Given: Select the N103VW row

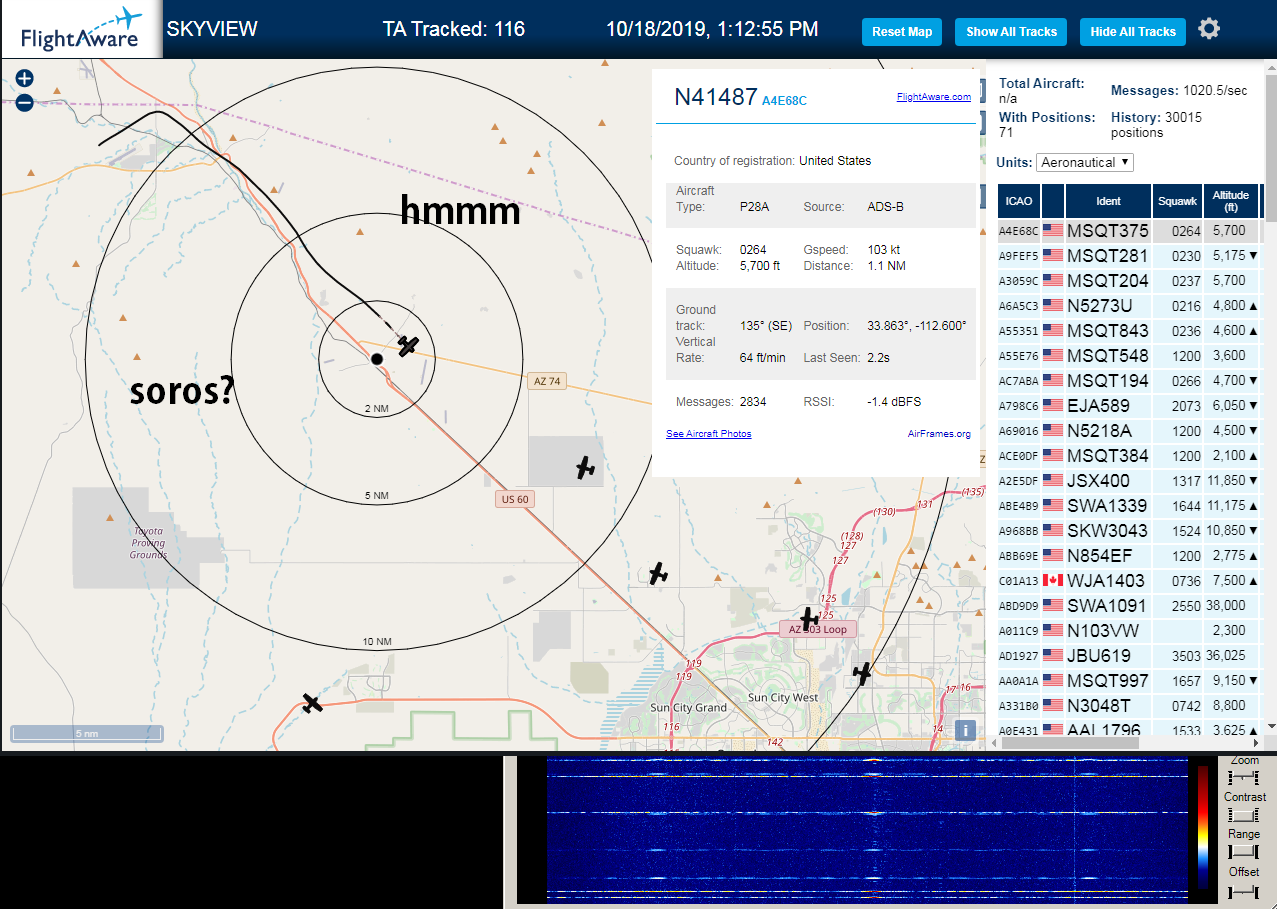Looking at the screenshot, I should coord(1129,631).
